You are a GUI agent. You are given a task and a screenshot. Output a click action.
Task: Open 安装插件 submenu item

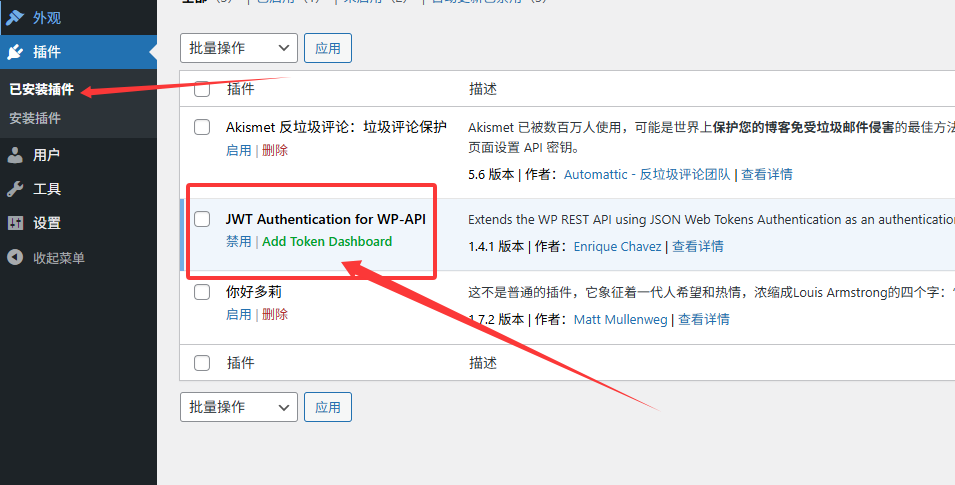(x=35, y=118)
